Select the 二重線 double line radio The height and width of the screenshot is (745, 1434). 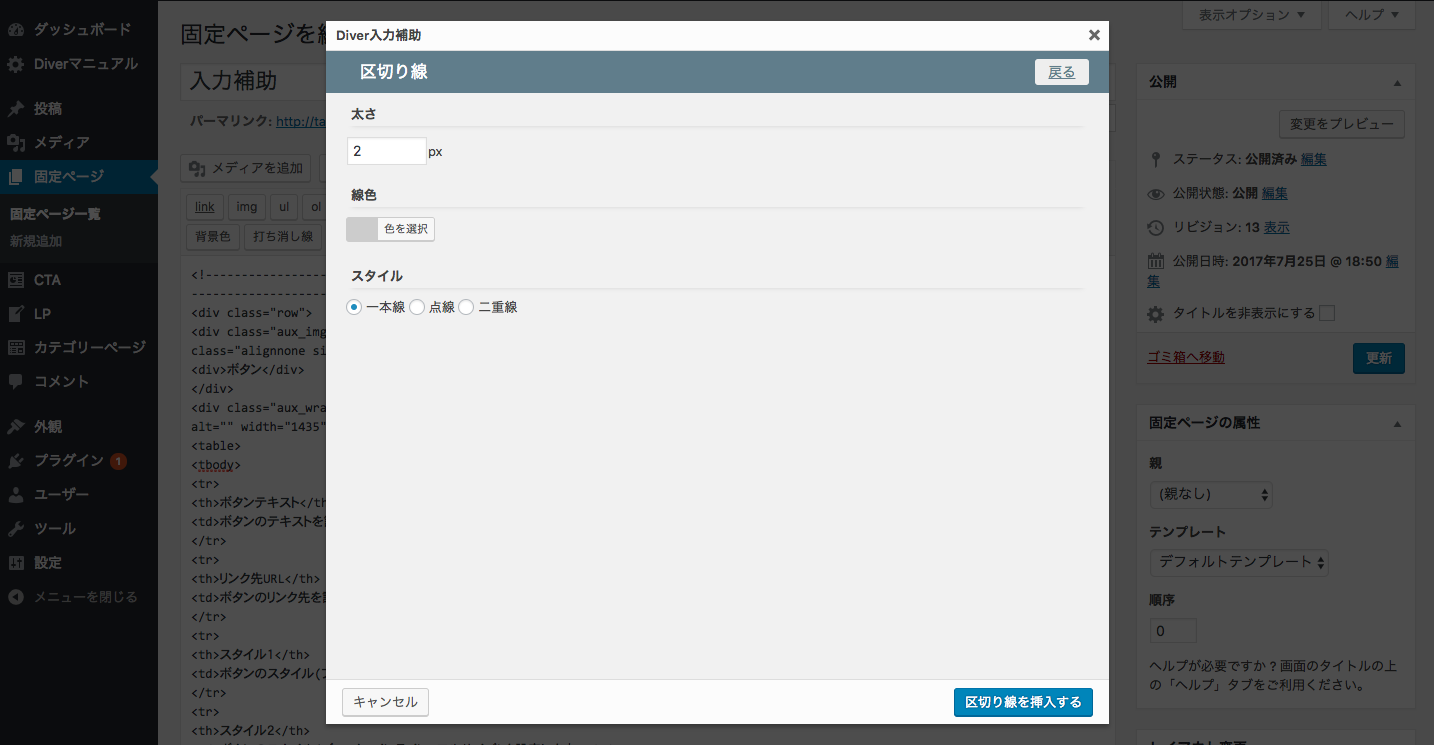[466, 308]
